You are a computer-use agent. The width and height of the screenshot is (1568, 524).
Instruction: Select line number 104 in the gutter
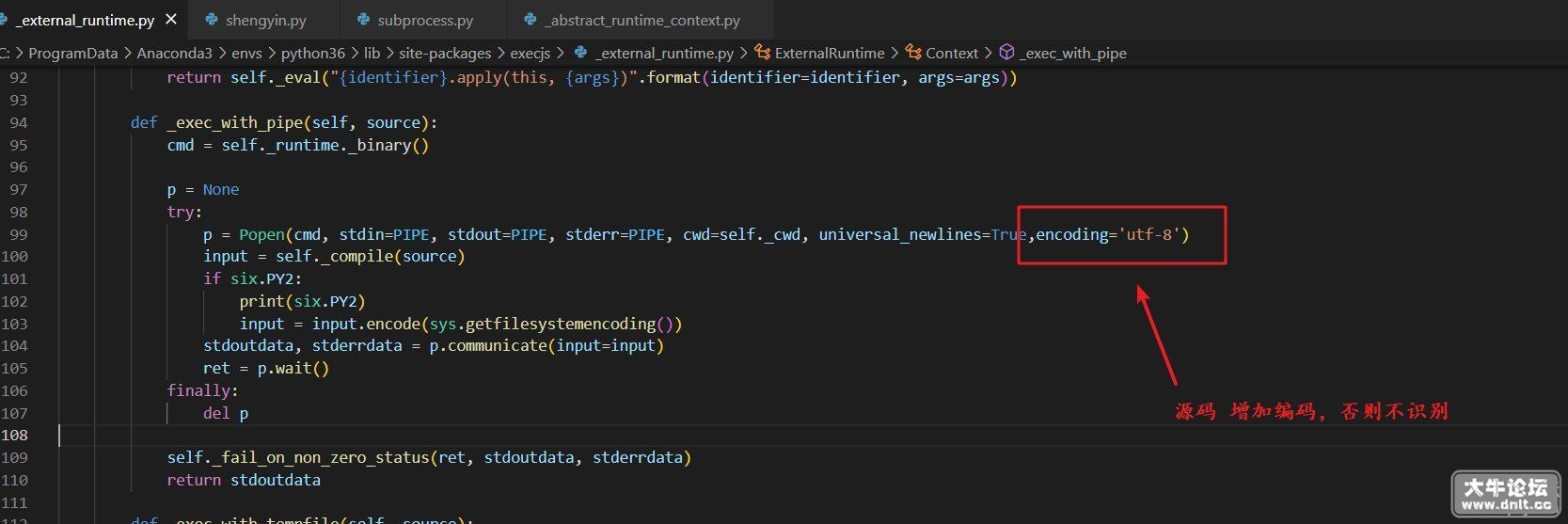pos(15,345)
